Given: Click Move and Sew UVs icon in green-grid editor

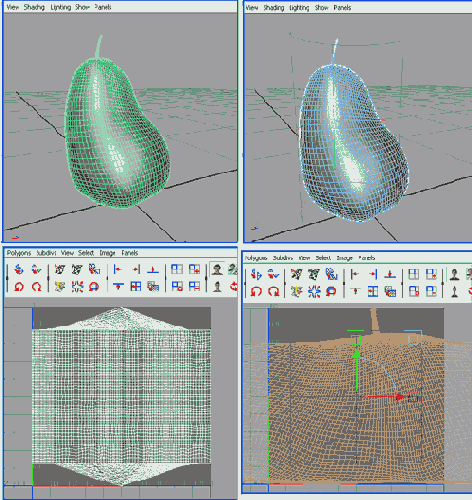Looking at the screenshot, I should click(x=94, y=269).
